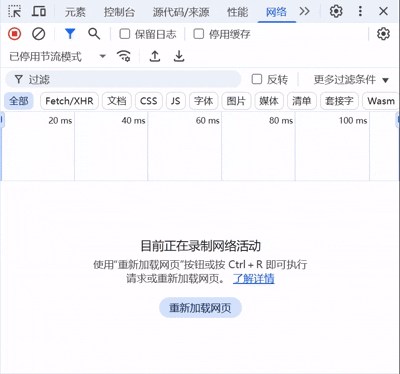Click the 过滤 filter input field
This screenshot has height=374, width=400.
(x=123, y=79)
